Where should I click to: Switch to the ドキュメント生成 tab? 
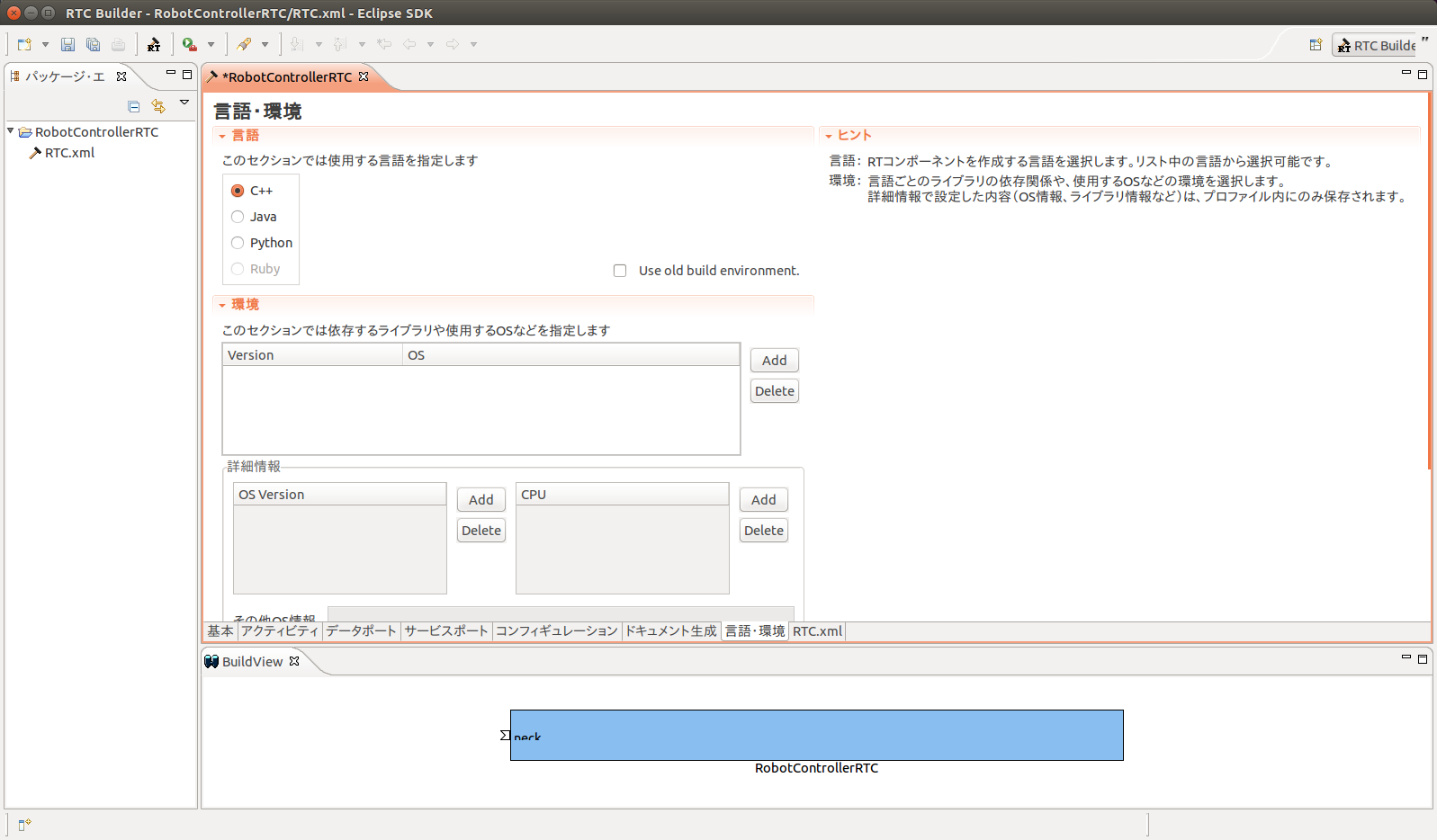pos(671,631)
